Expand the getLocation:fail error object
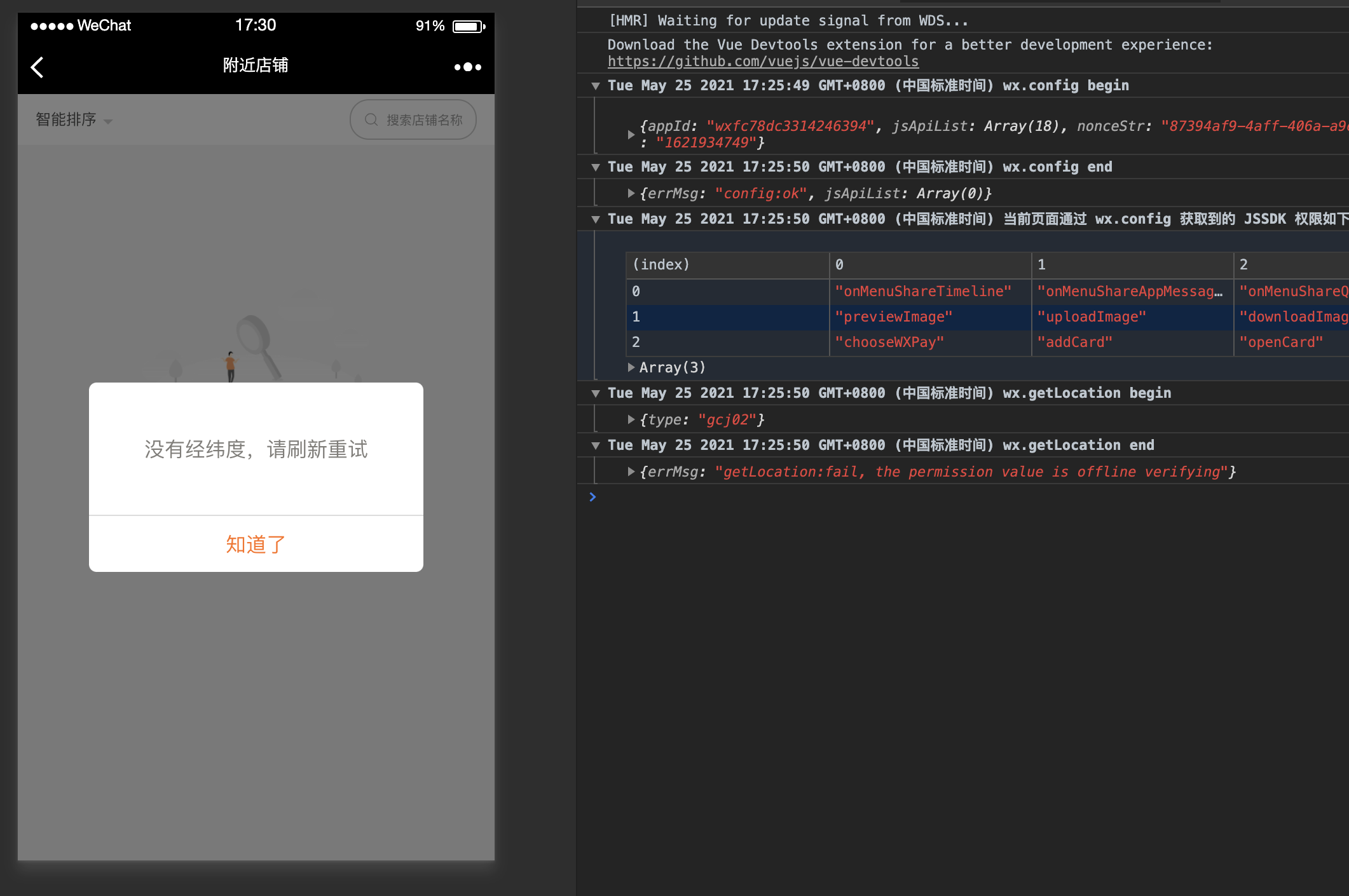 click(631, 472)
